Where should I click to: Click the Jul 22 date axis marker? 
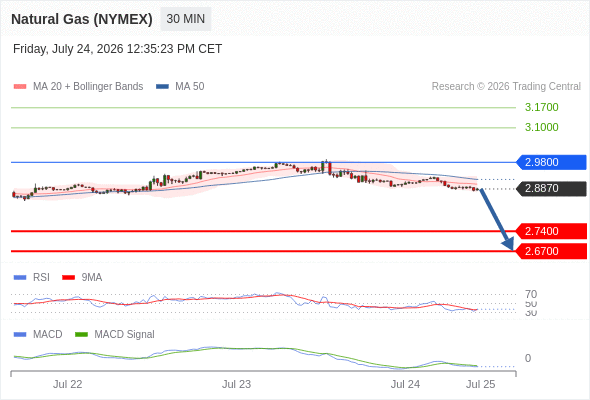click(x=67, y=384)
